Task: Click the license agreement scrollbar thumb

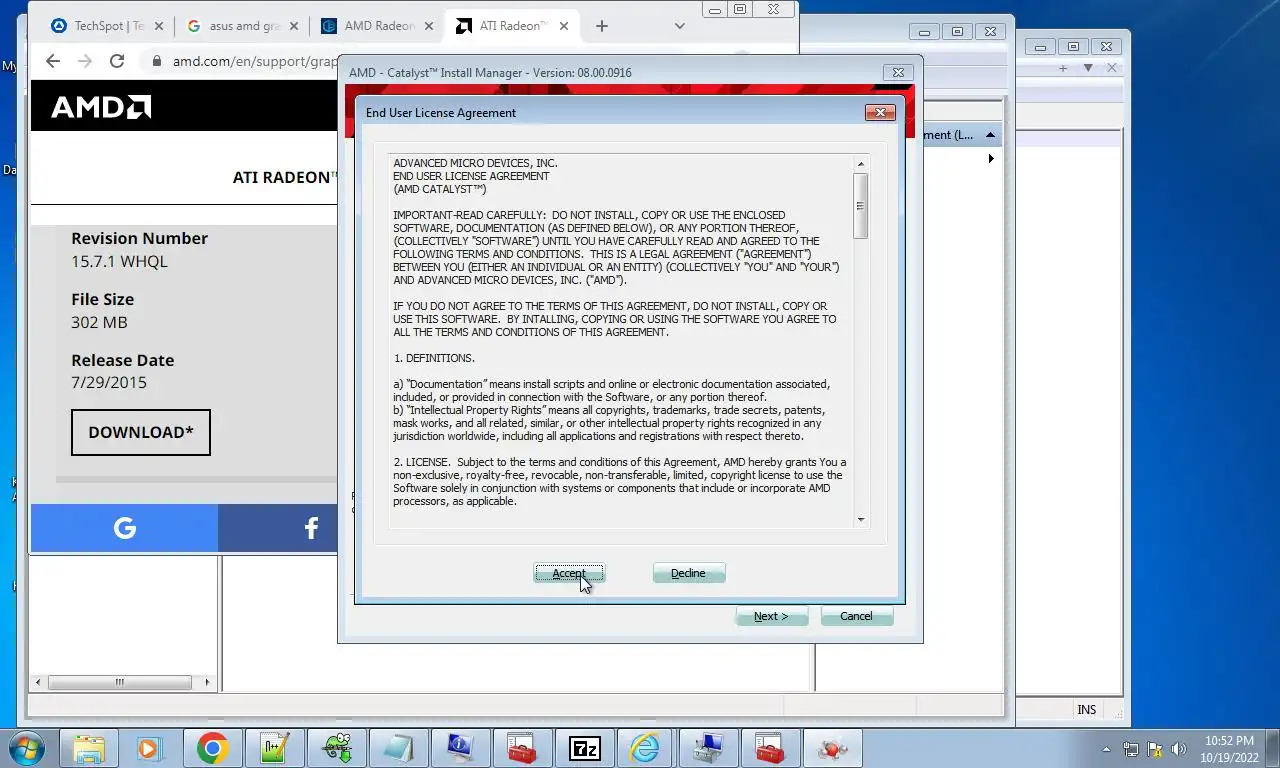Action: click(860, 205)
